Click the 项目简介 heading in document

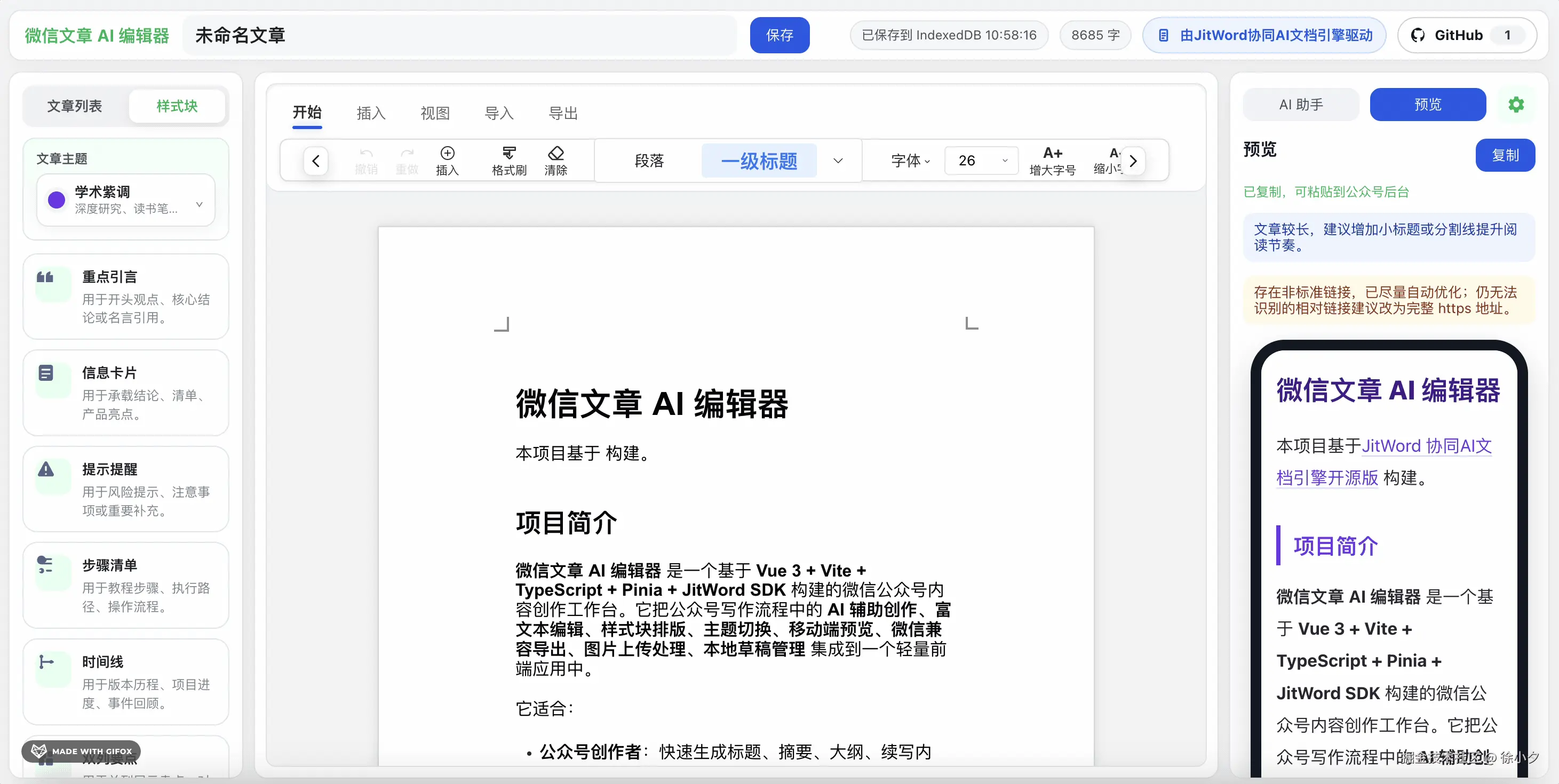click(x=567, y=523)
